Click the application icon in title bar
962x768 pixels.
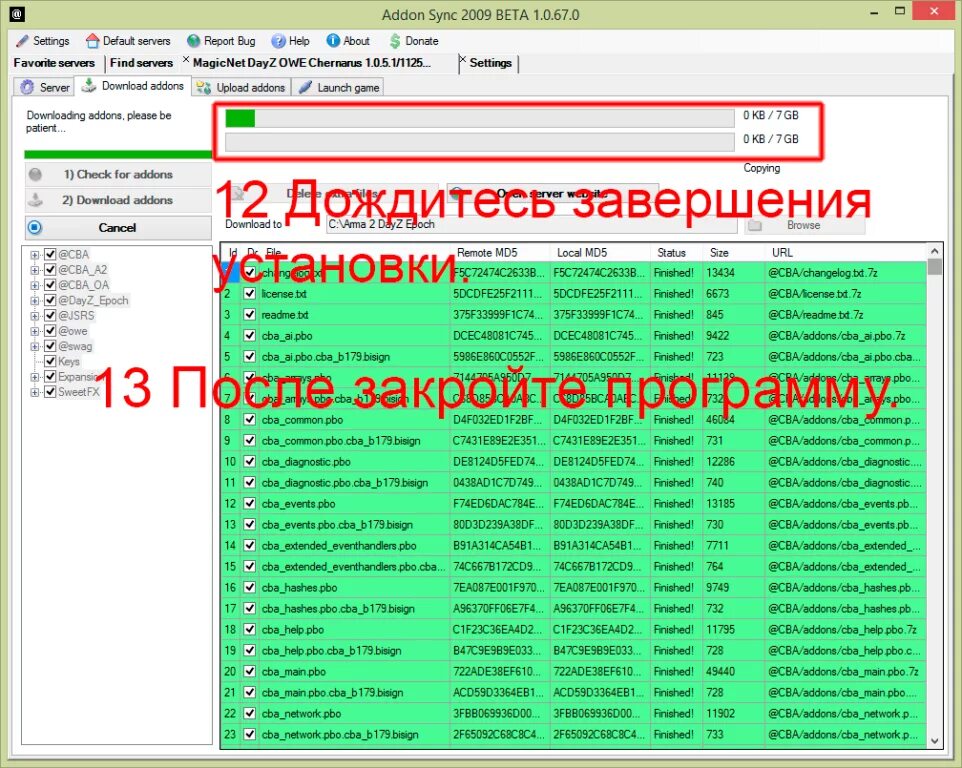[17, 13]
